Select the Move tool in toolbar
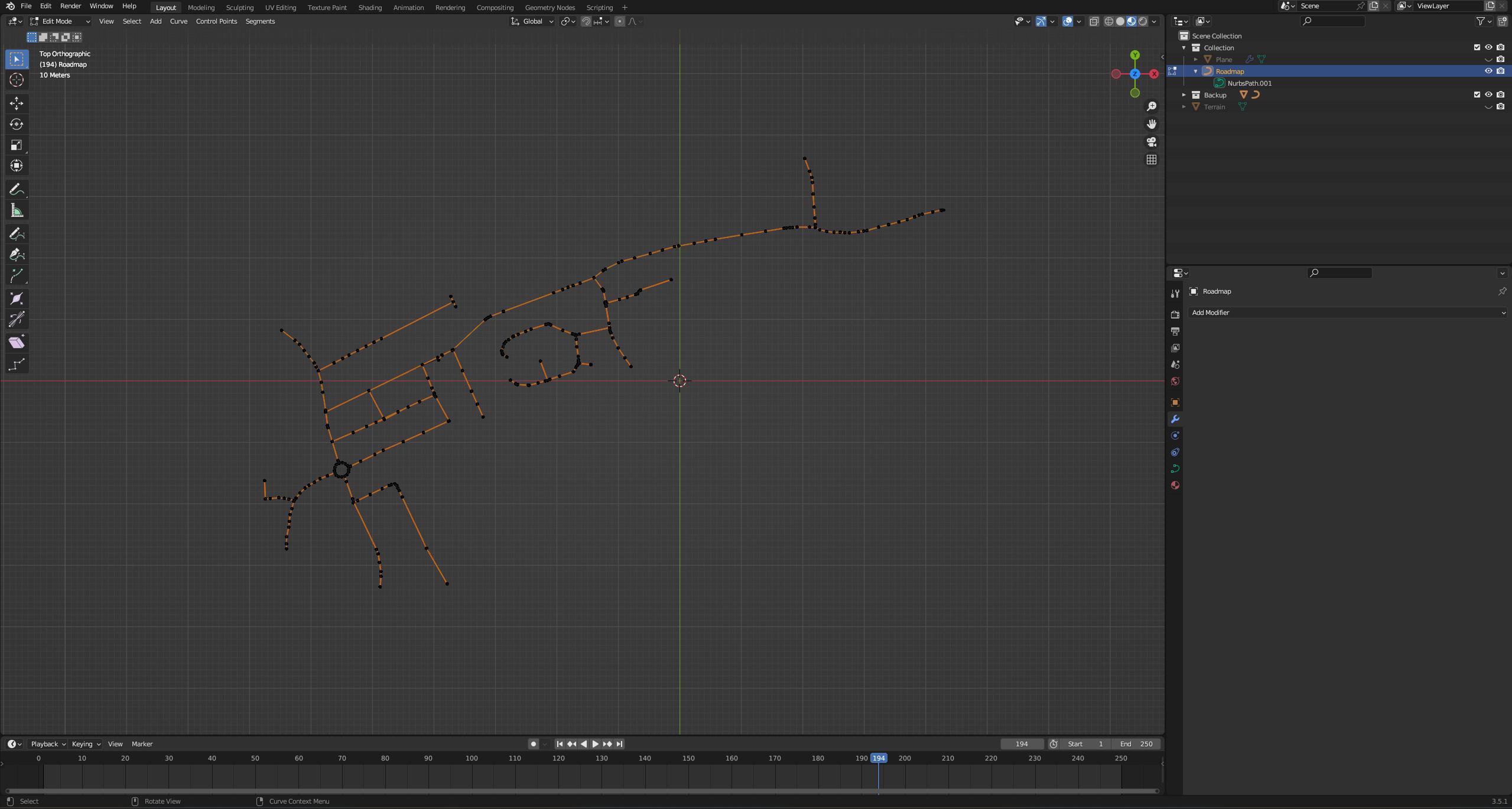Viewport: 1512px width, 809px height. pos(15,103)
